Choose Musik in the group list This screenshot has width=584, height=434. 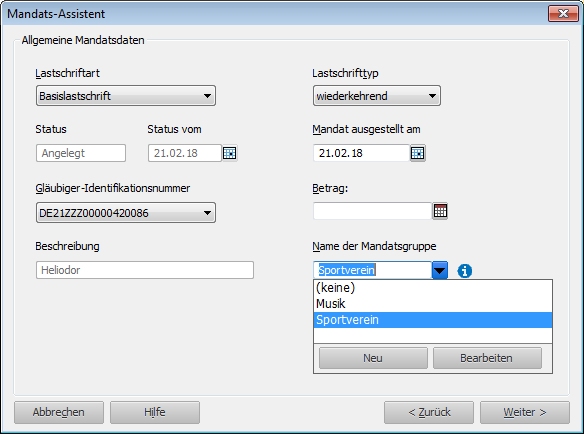(433, 304)
